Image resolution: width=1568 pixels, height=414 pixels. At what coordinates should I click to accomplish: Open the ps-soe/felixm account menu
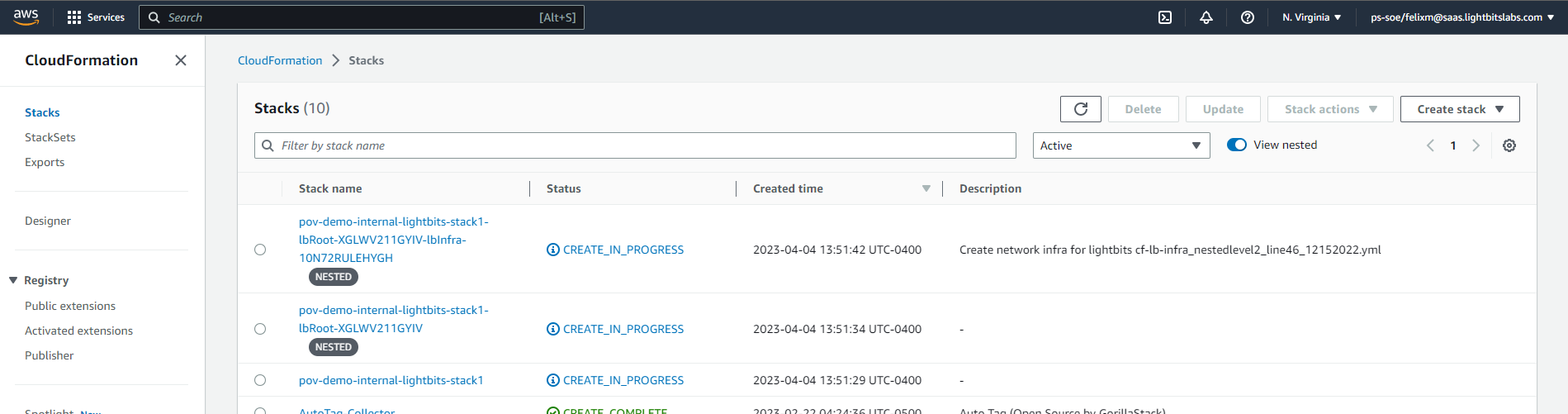coord(1462,17)
